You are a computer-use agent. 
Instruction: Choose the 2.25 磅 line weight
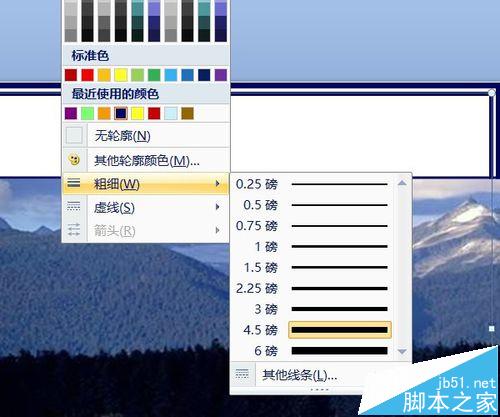click(x=313, y=288)
